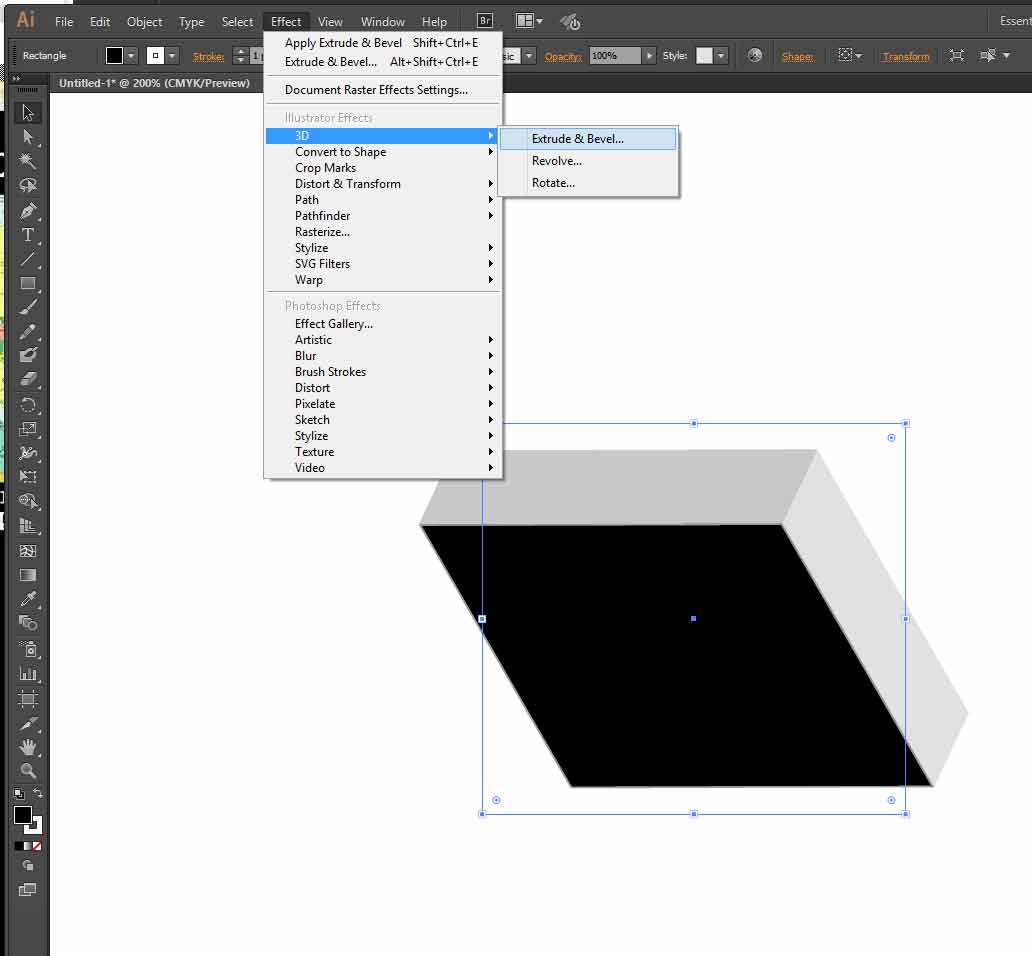Select the Untitled-1 document tab
Image resolution: width=1032 pixels, height=956 pixels.
click(x=154, y=83)
